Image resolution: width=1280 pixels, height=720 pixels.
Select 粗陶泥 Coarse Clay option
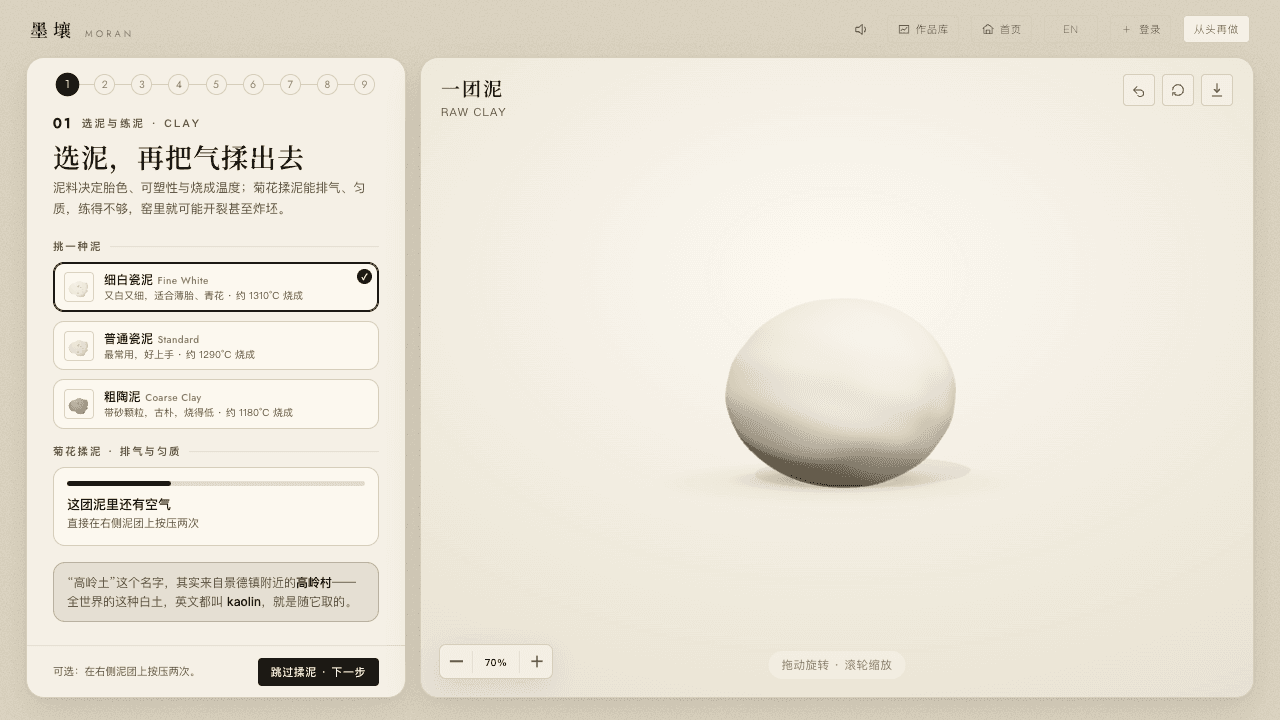(x=216, y=404)
